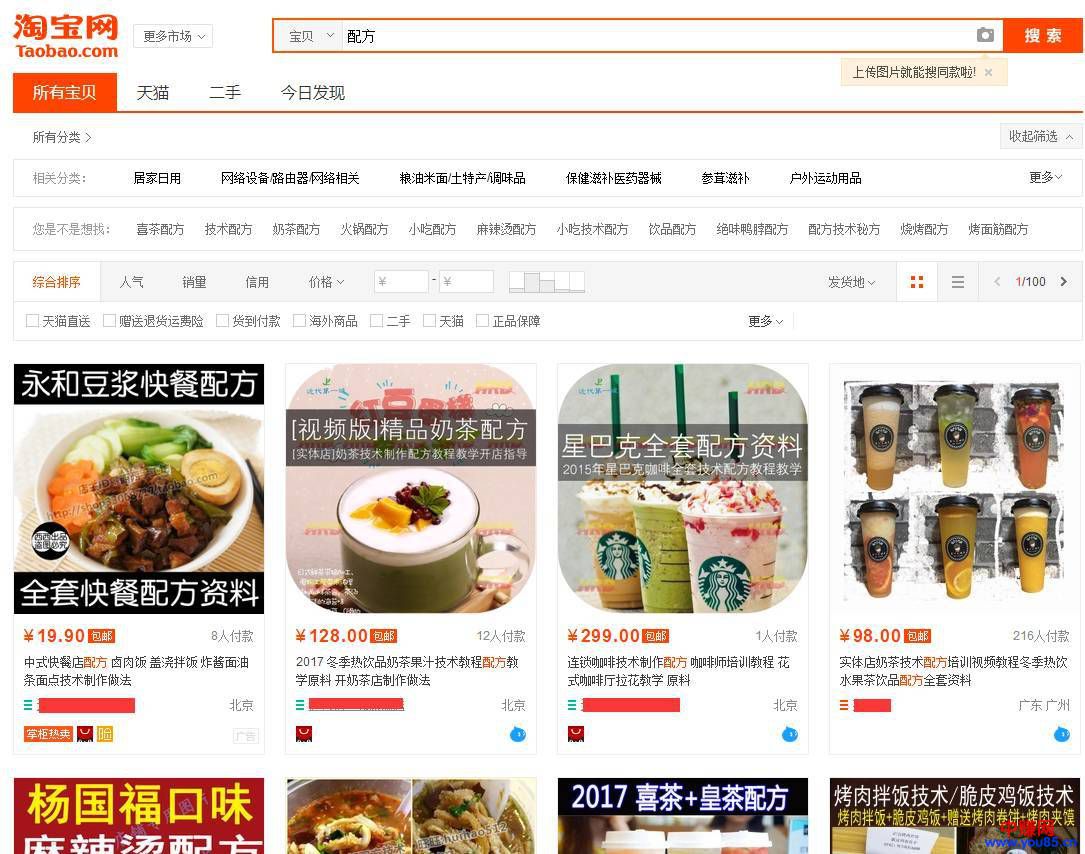Enable the 天猫直送 checkbox
This screenshot has height=854, width=1085.
[x=33, y=321]
